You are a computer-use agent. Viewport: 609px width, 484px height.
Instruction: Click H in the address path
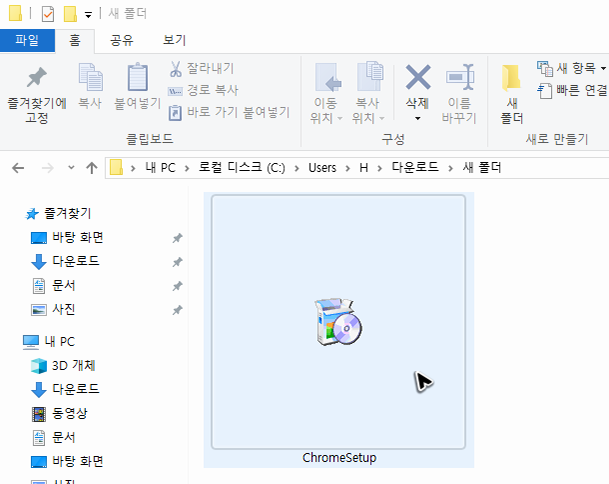(x=364, y=168)
